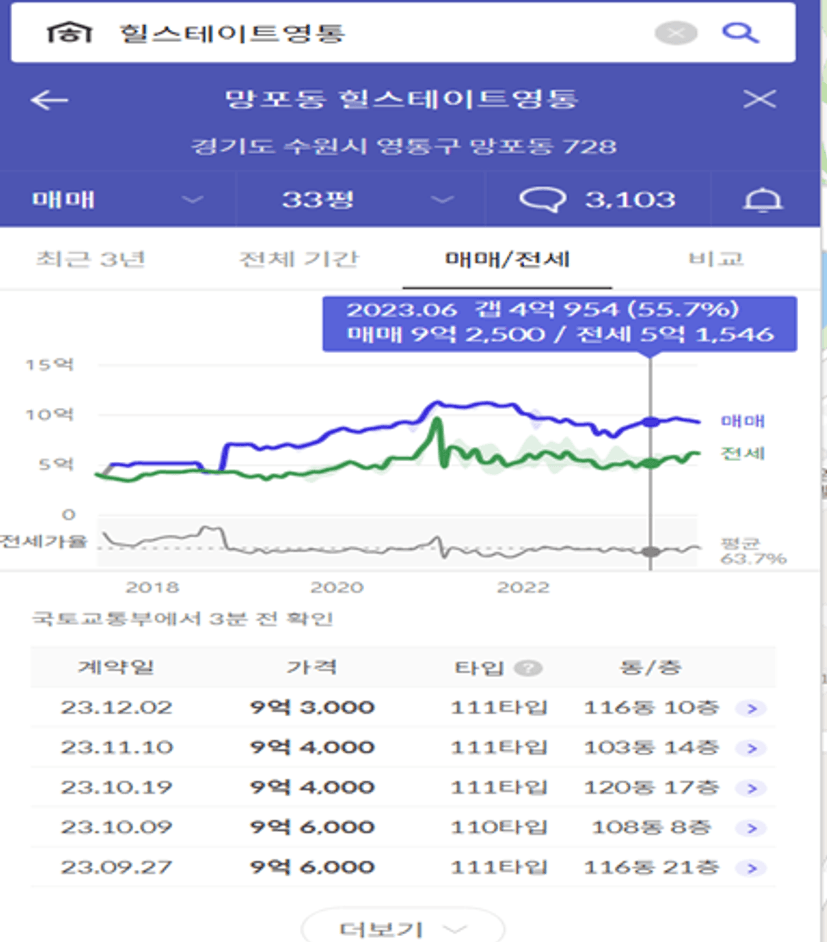Open details arrow for 23.10.19 transaction

coord(751,788)
